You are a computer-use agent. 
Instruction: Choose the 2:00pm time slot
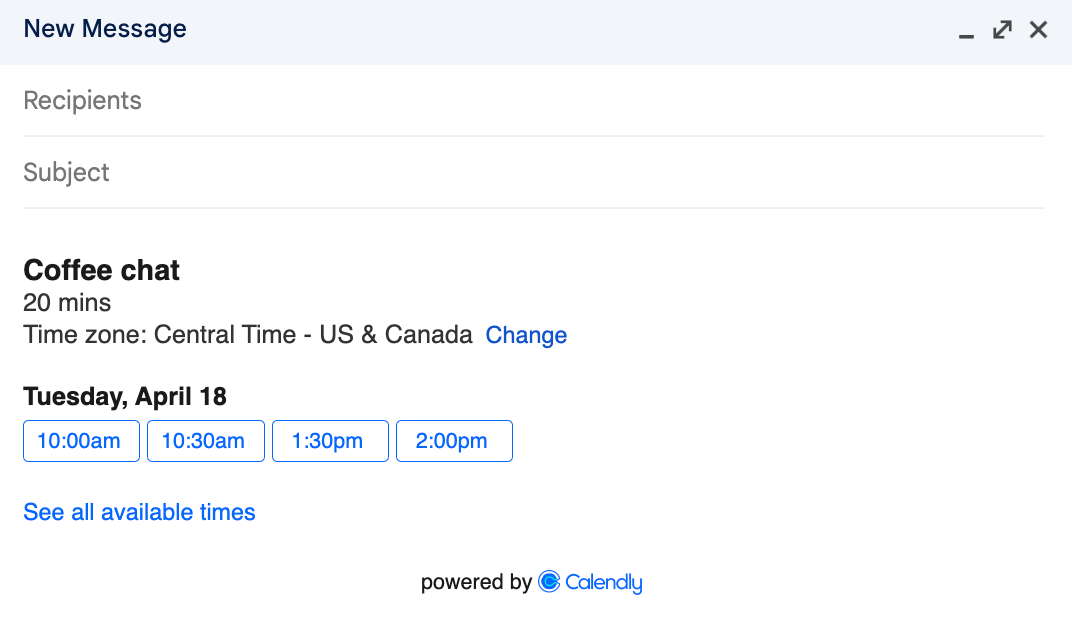point(454,441)
